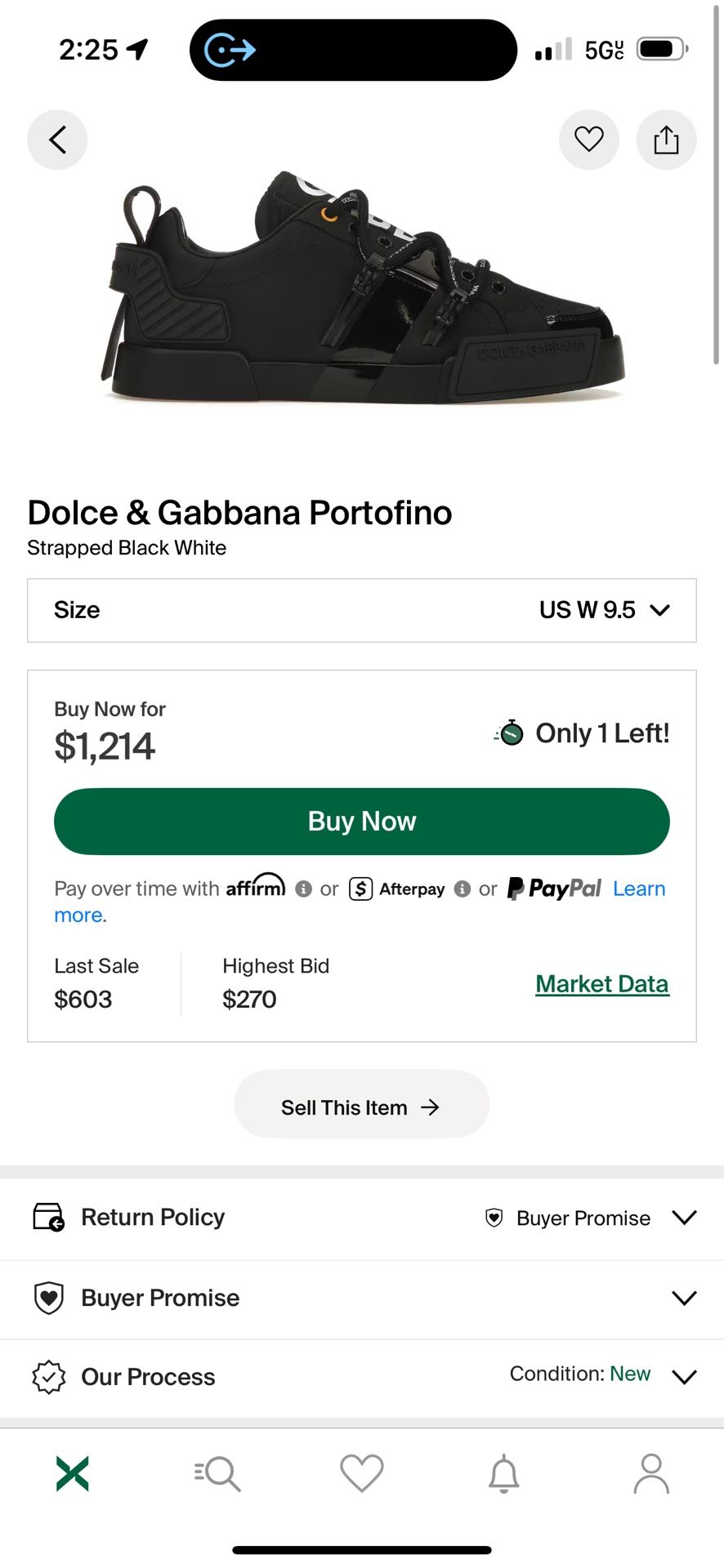Open the search tab in bottom bar
This screenshot has width=724, height=1568.
217,1473
